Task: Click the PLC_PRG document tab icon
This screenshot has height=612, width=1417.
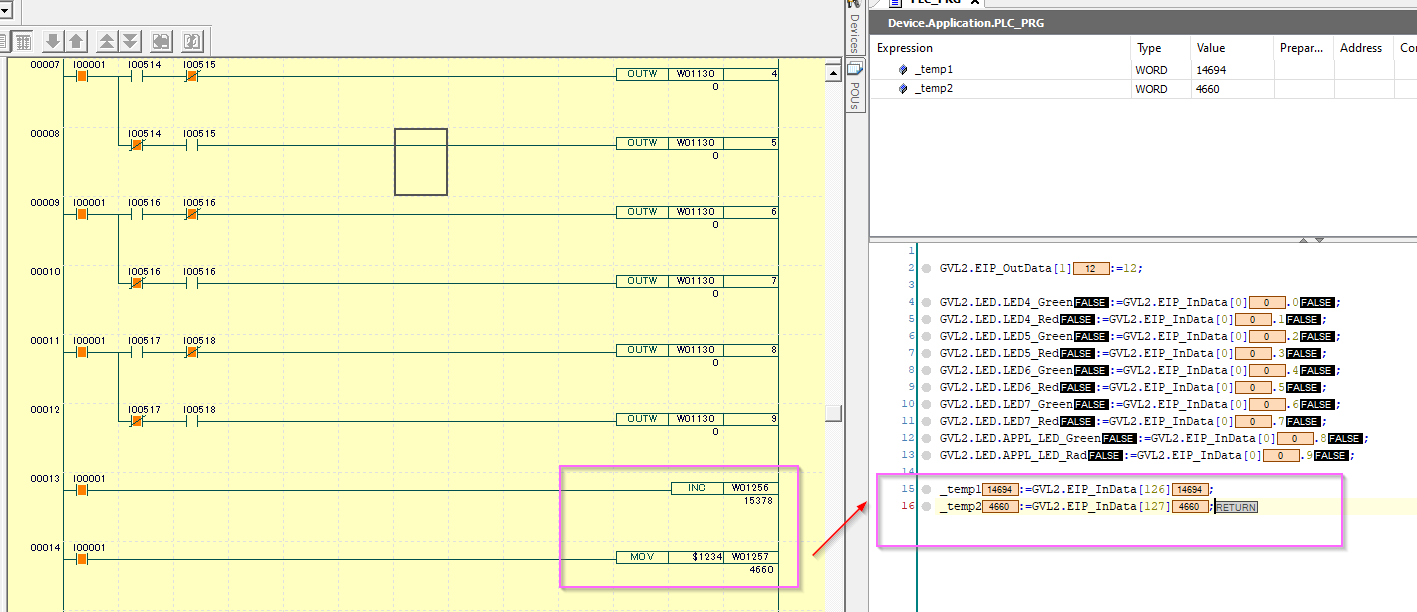Action: point(896,3)
